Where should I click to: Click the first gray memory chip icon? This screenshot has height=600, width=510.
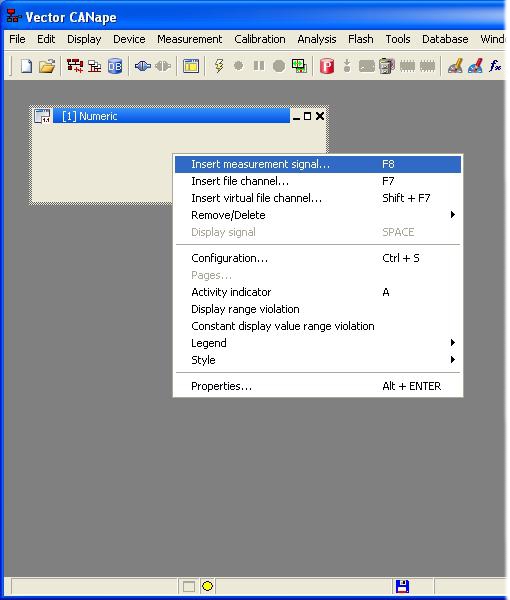pos(407,66)
